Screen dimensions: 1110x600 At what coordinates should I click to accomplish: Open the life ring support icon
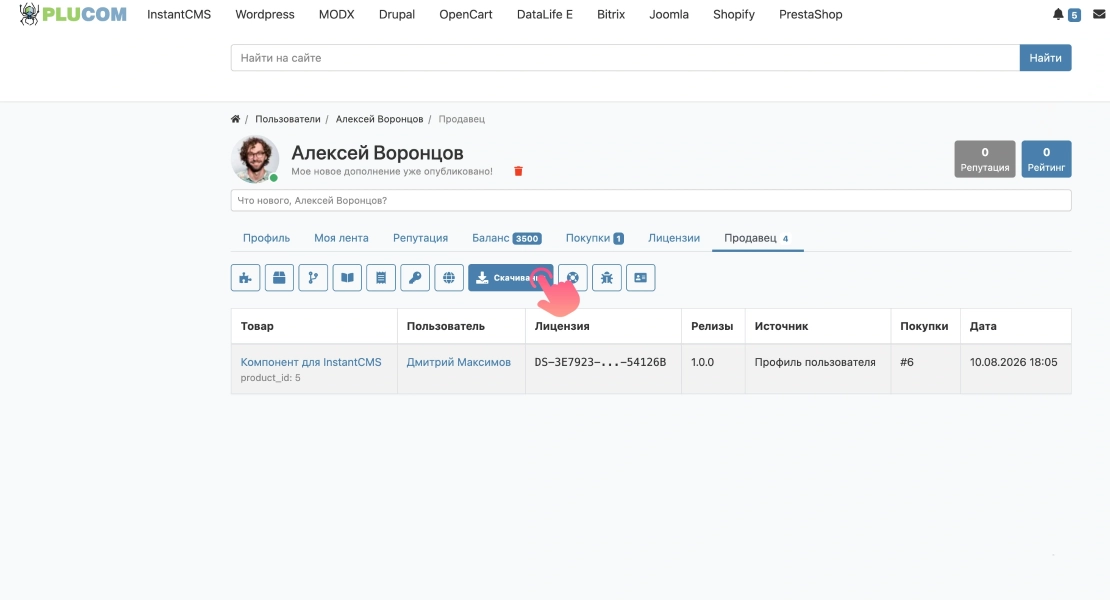573,277
